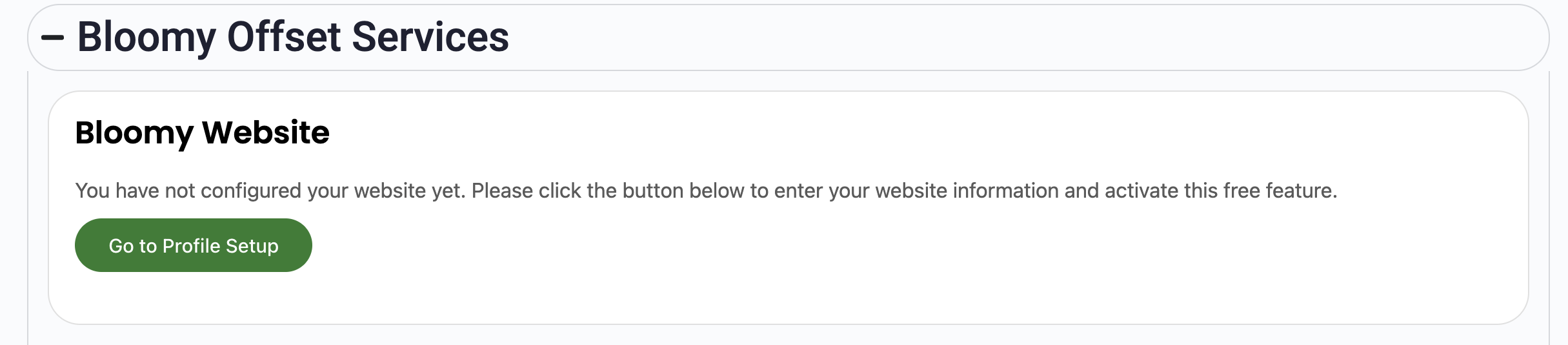1568x345 pixels.
Task: Click the word "Website" in card heading
Action: 266,132
